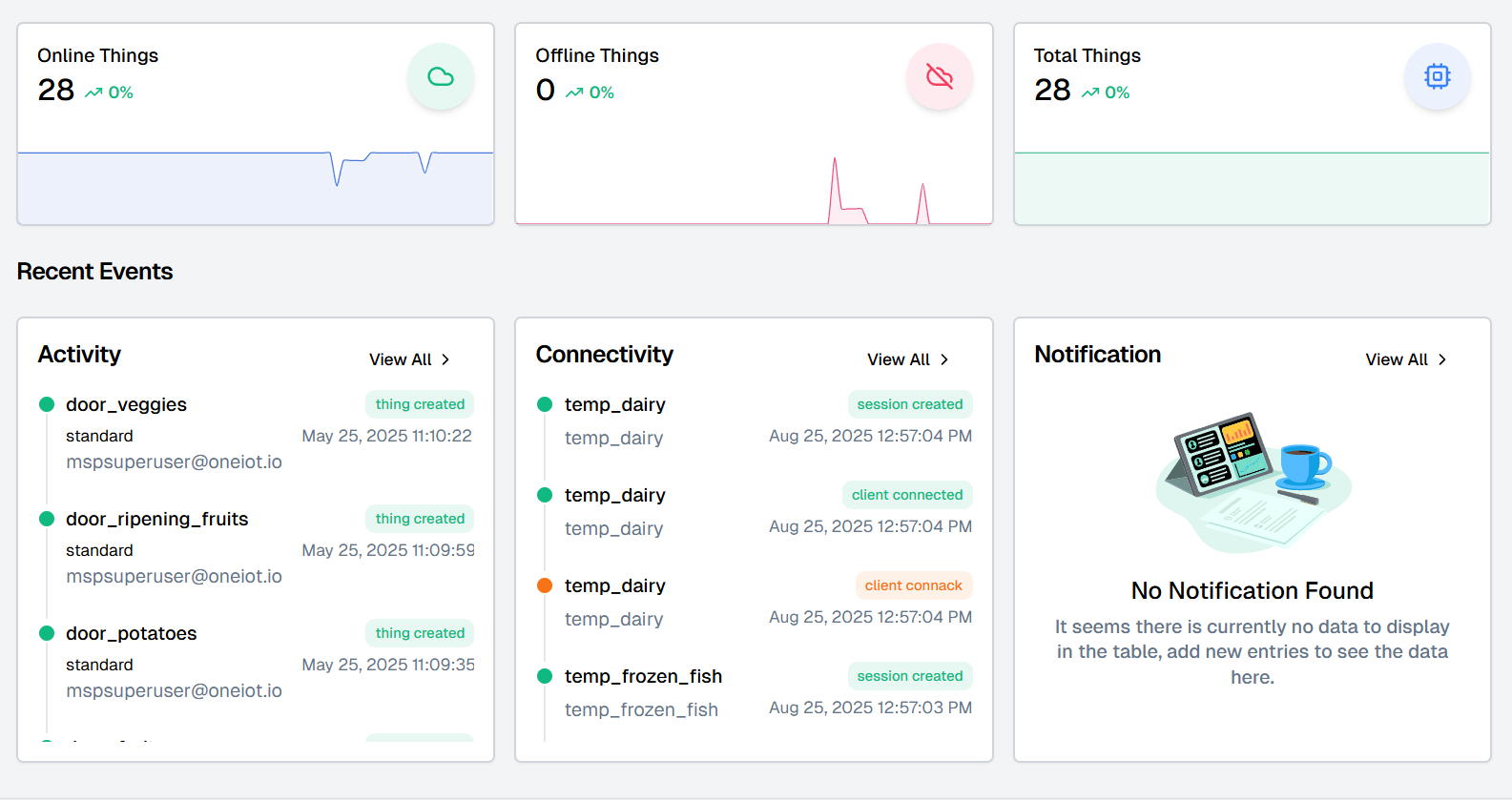Image resolution: width=1512 pixels, height=800 pixels.
Task: Click chevron arrow beside Activity View All
Action: coord(445,359)
